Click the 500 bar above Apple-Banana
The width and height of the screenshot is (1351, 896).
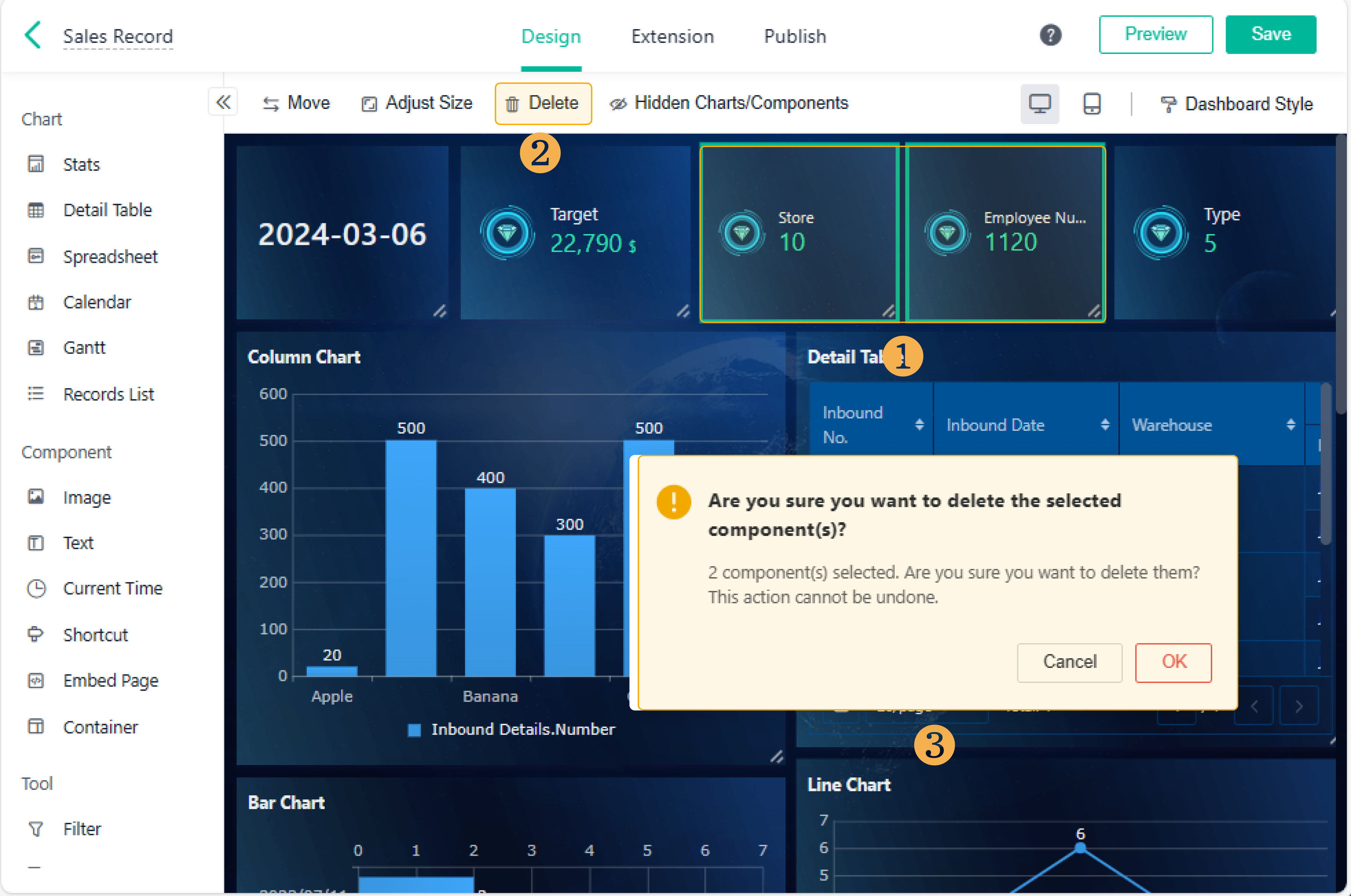[x=411, y=558]
